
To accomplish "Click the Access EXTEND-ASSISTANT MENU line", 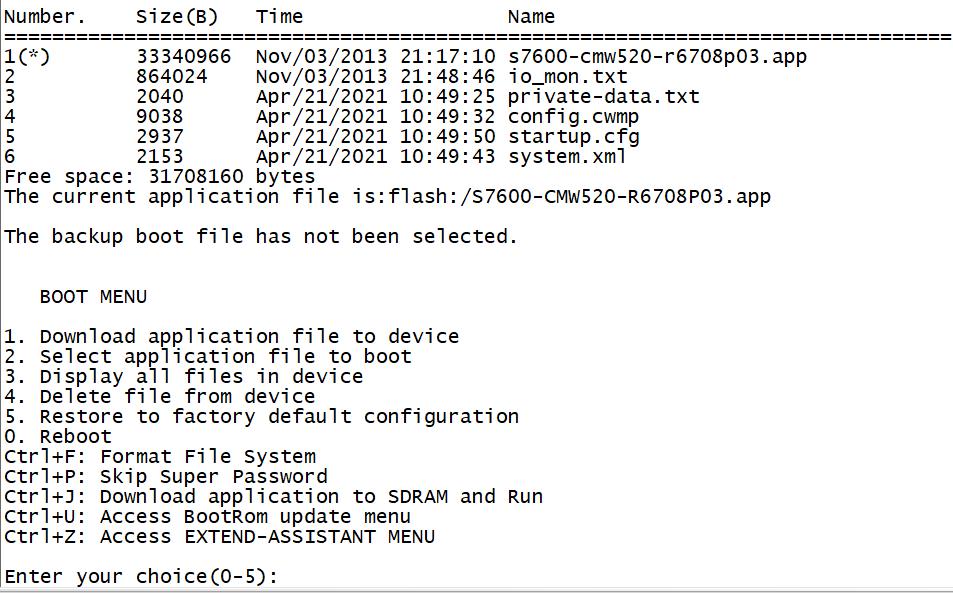I will tap(219, 537).
